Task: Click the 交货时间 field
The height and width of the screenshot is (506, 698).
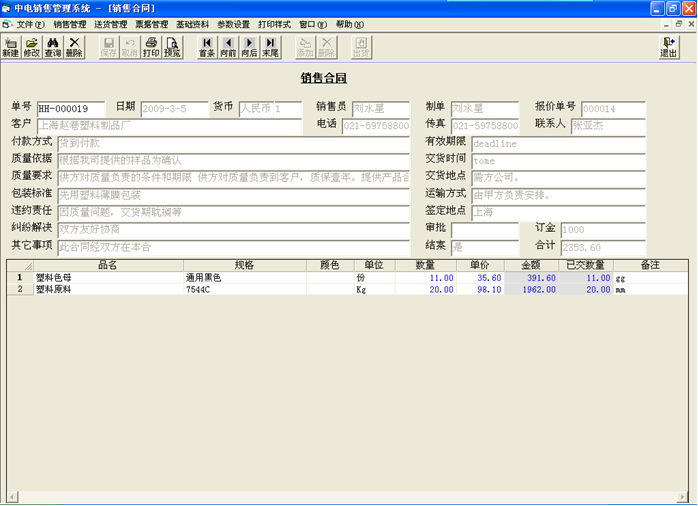Action: tap(558, 161)
